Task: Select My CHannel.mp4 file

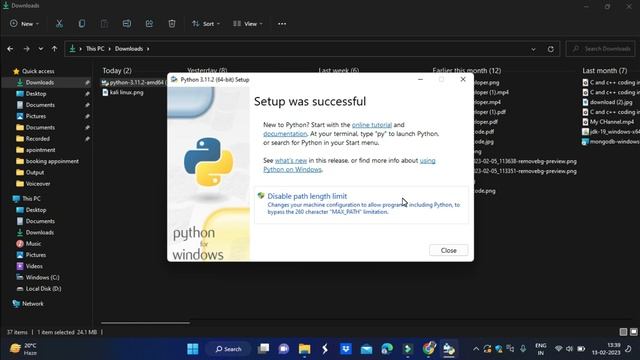Action: coord(611,122)
